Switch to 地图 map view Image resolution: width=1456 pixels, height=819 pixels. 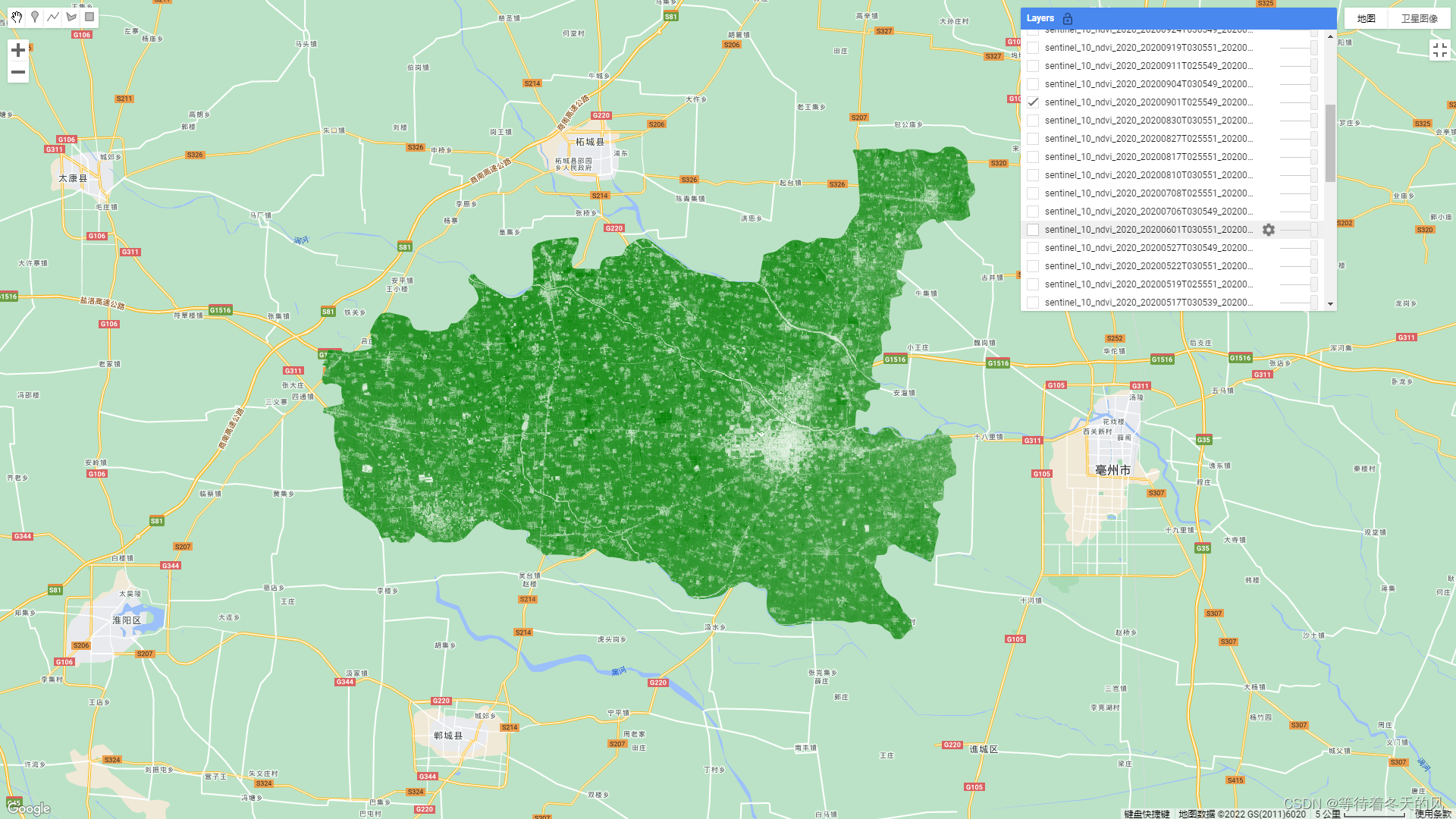point(1366,18)
